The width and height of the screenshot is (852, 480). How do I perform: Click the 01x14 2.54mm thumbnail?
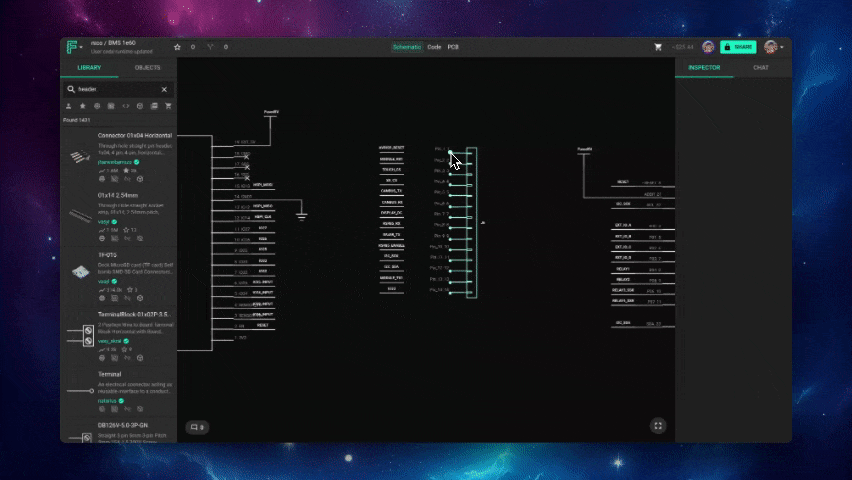pyautogui.click(x=80, y=216)
